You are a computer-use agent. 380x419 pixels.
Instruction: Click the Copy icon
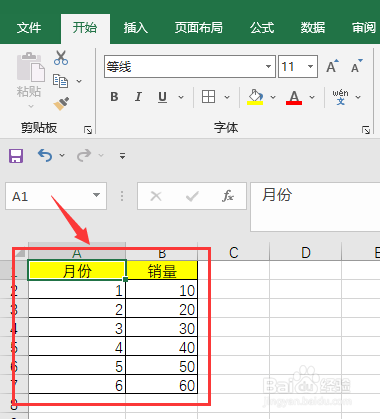point(60,81)
